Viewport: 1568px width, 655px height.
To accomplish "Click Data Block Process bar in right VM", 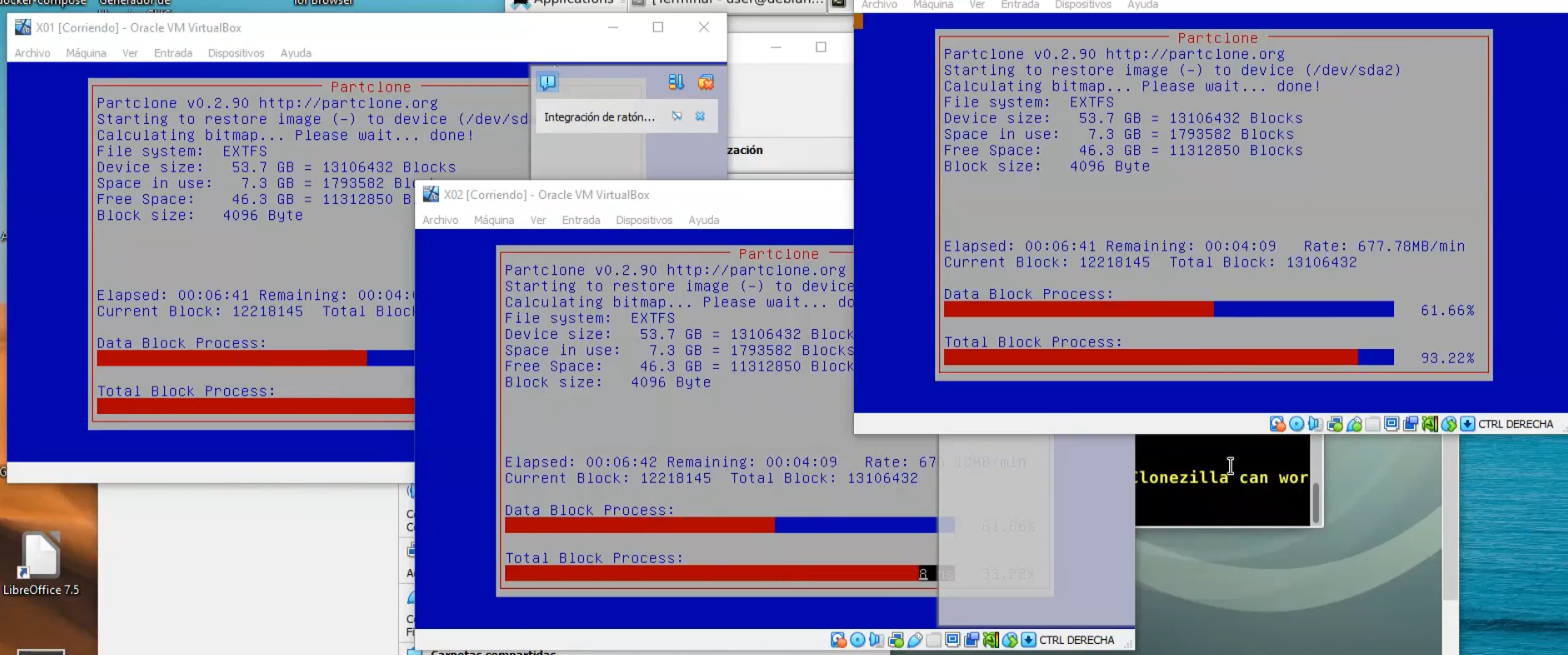I will [x=1169, y=310].
